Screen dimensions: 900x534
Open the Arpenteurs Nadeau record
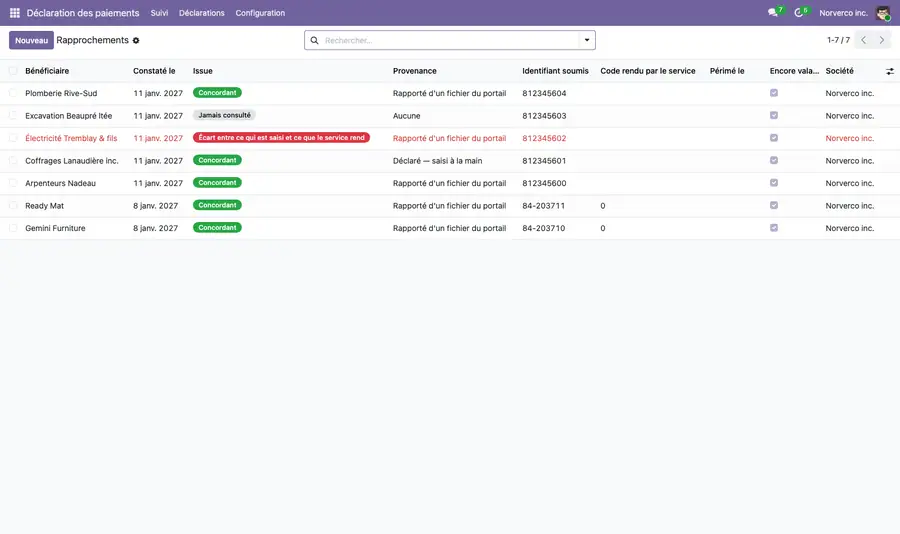pos(60,183)
